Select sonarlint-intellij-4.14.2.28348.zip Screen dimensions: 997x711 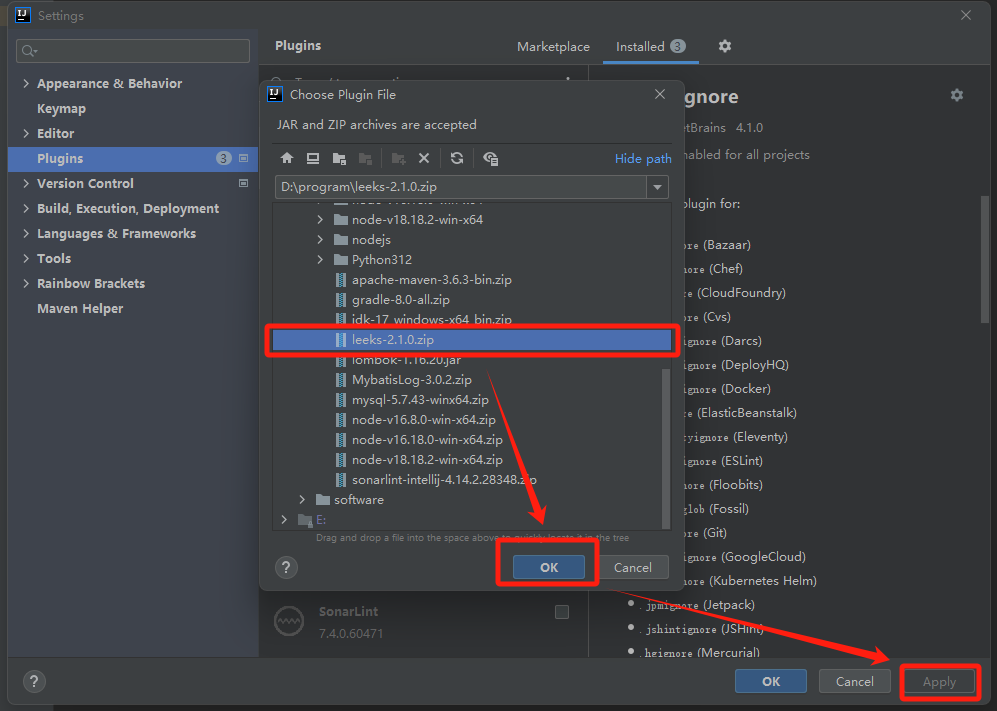point(444,480)
